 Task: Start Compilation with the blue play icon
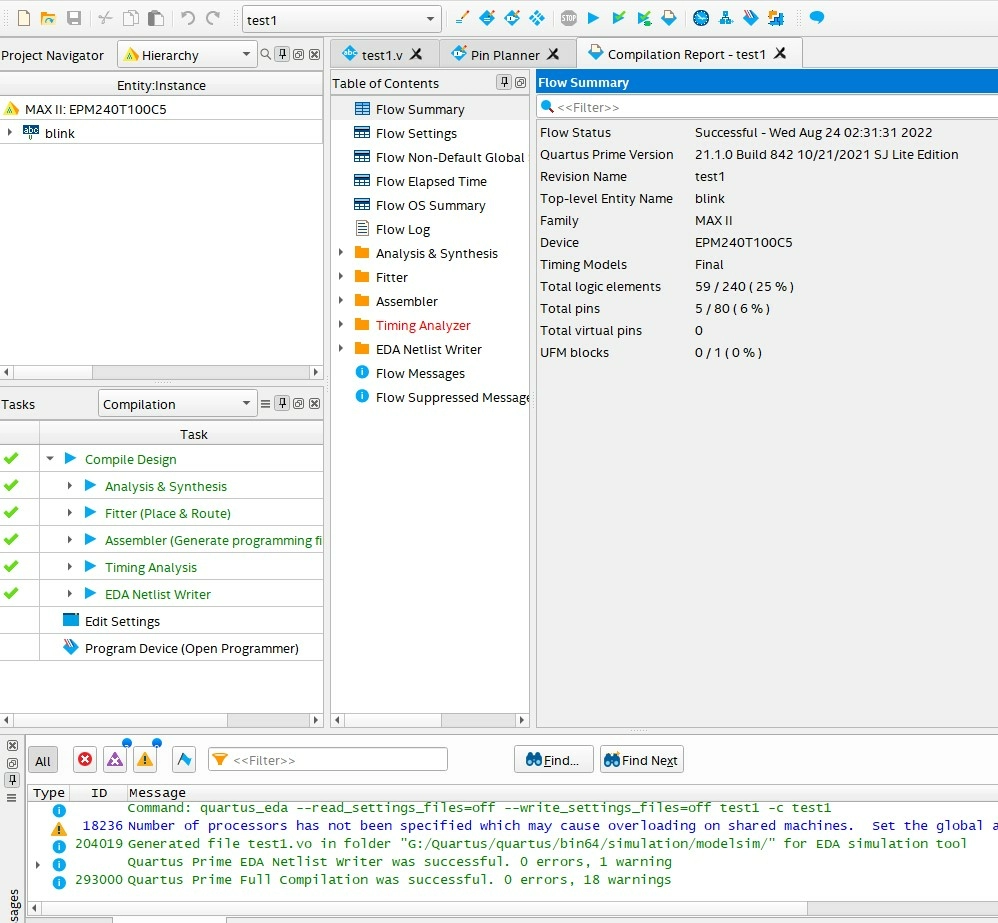tap(593, 18)
